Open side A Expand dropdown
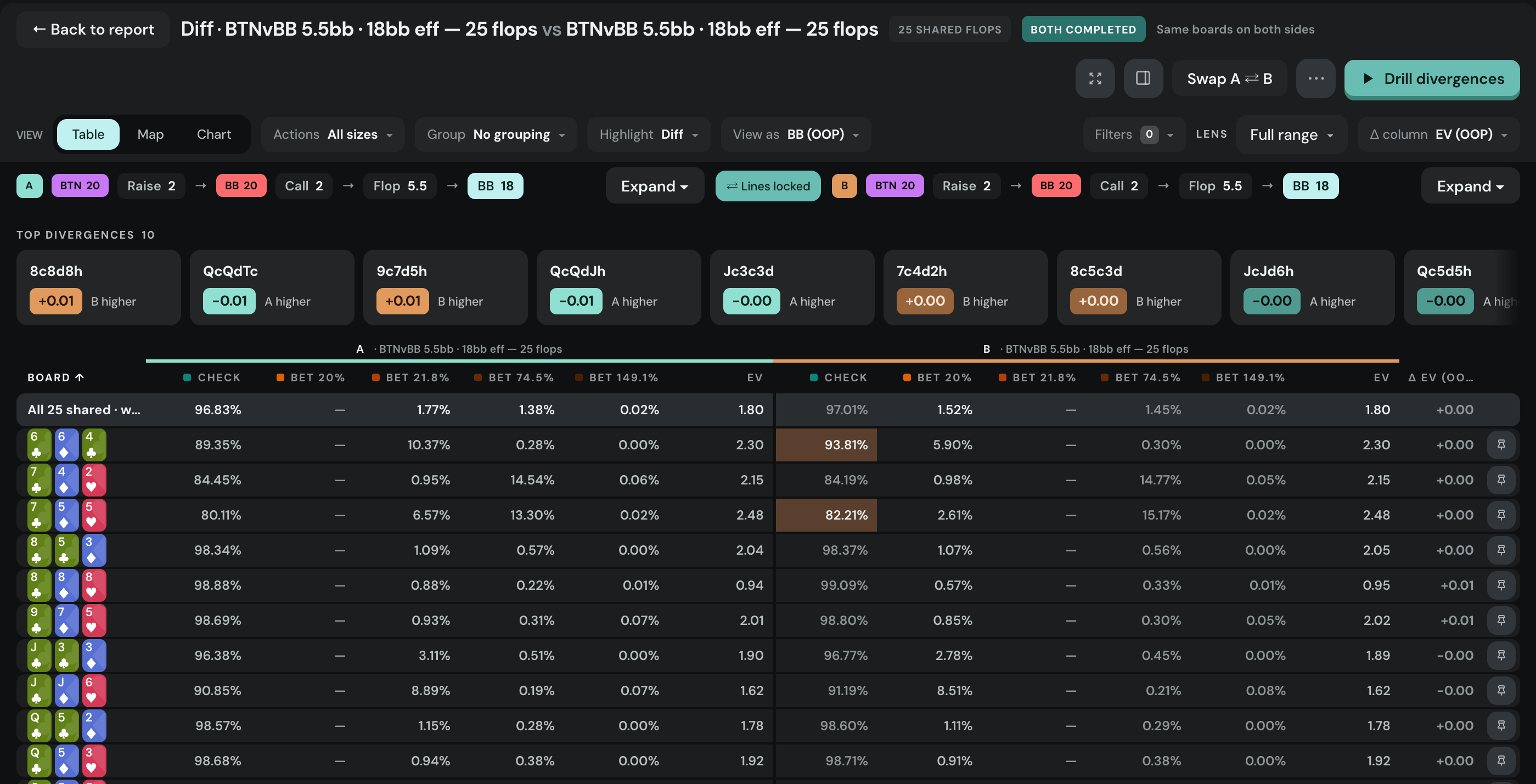 click(x=654, y=186)
